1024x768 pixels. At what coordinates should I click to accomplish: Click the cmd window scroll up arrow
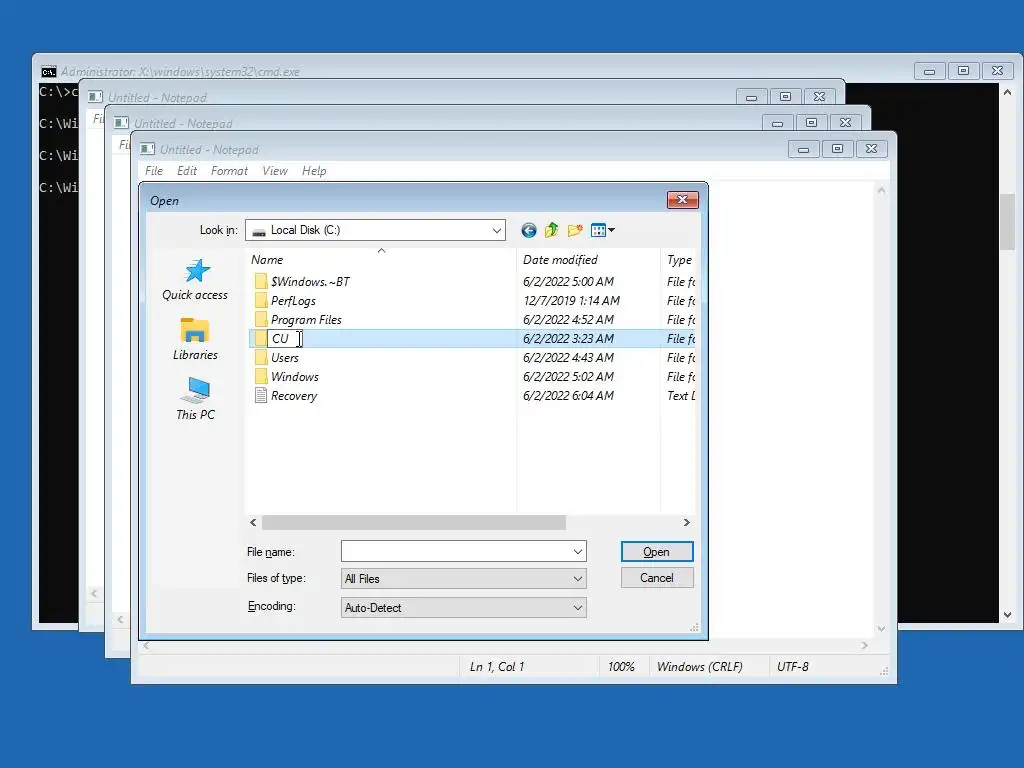(1008, 93)
